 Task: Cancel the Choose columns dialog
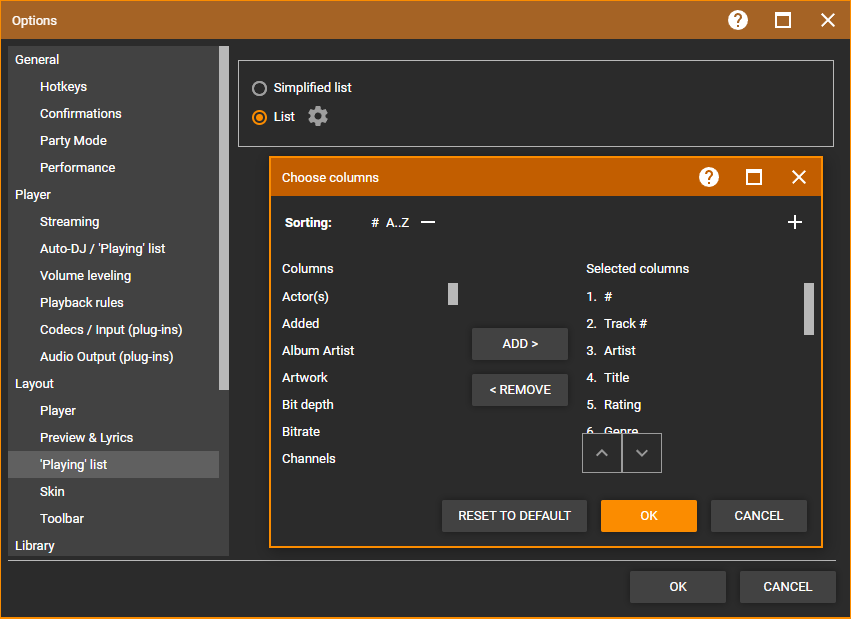[758, 516]
